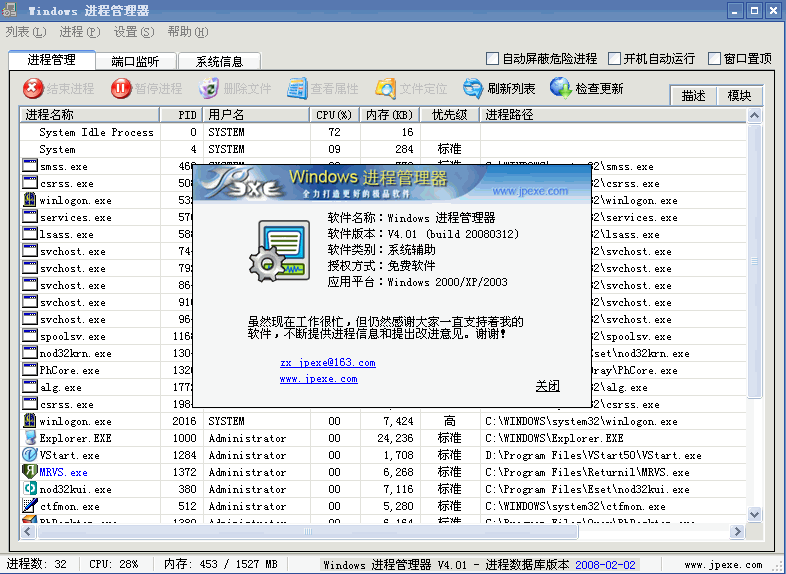This screenshot has height=574, width=786.
Task: Select the spoolsv.exe process icon
Action: pyautogui.click(x=30, y=335)
